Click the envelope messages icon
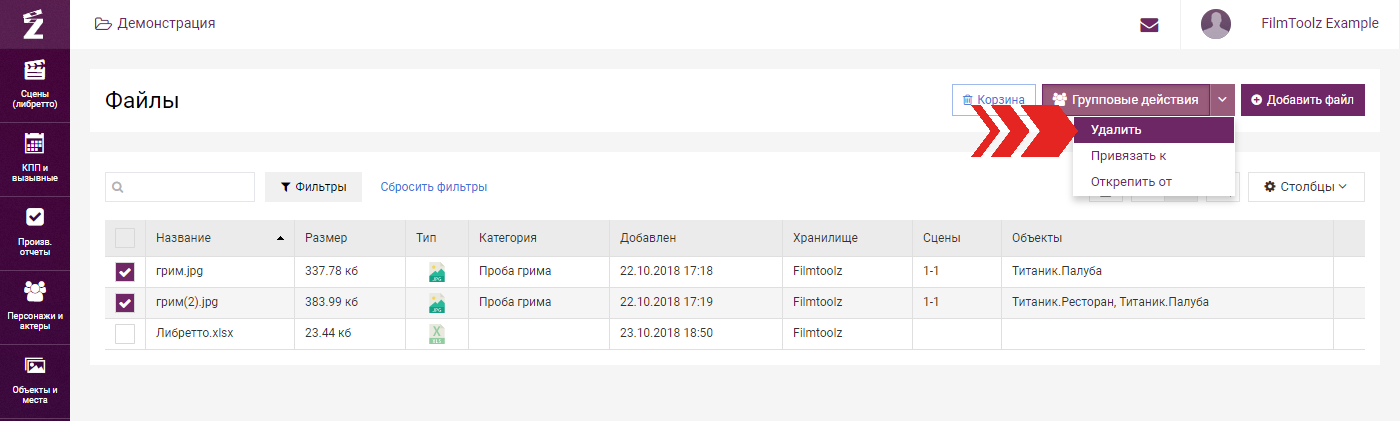 [1149, 25]
